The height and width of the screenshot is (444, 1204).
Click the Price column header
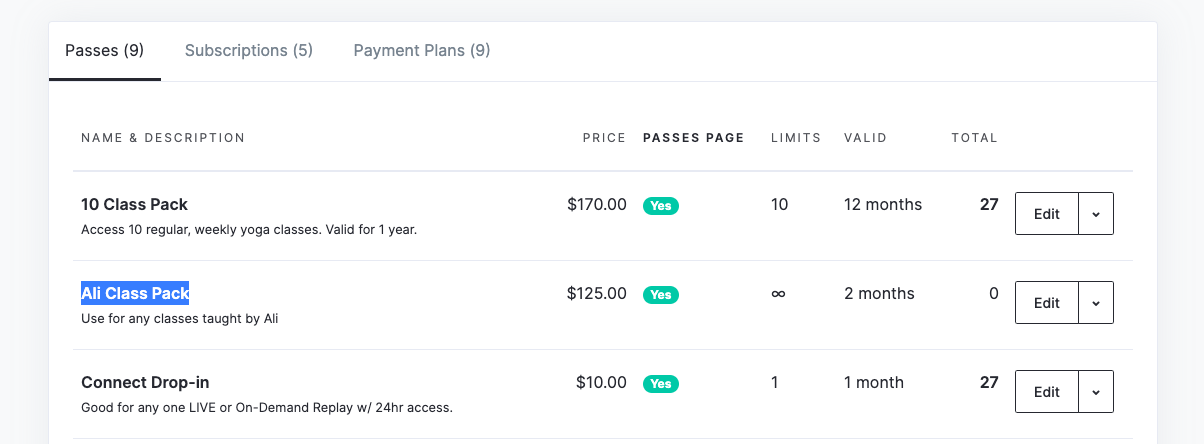604,138
